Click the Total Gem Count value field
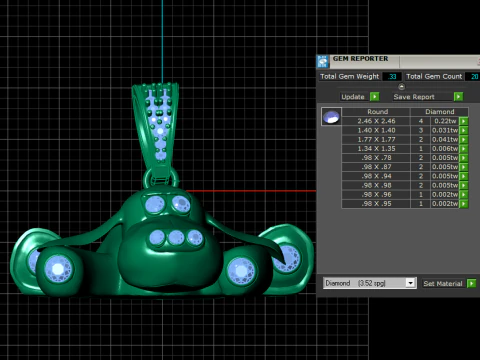Image resolution: width=480 pixels, height=360 pixels. point(473,76)
